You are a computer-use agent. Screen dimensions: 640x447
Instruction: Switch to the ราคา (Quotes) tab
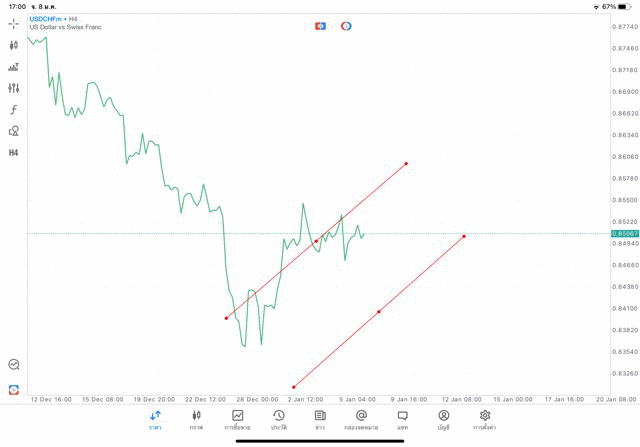coord(155,419)
